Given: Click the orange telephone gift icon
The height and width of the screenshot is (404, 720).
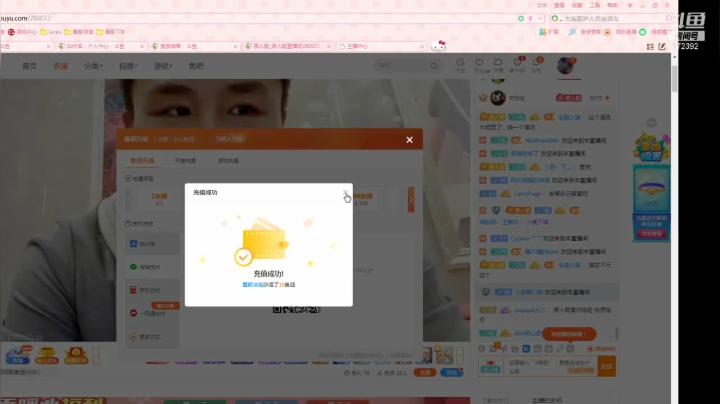Looking at the screenshot, I should click(76, 355).
